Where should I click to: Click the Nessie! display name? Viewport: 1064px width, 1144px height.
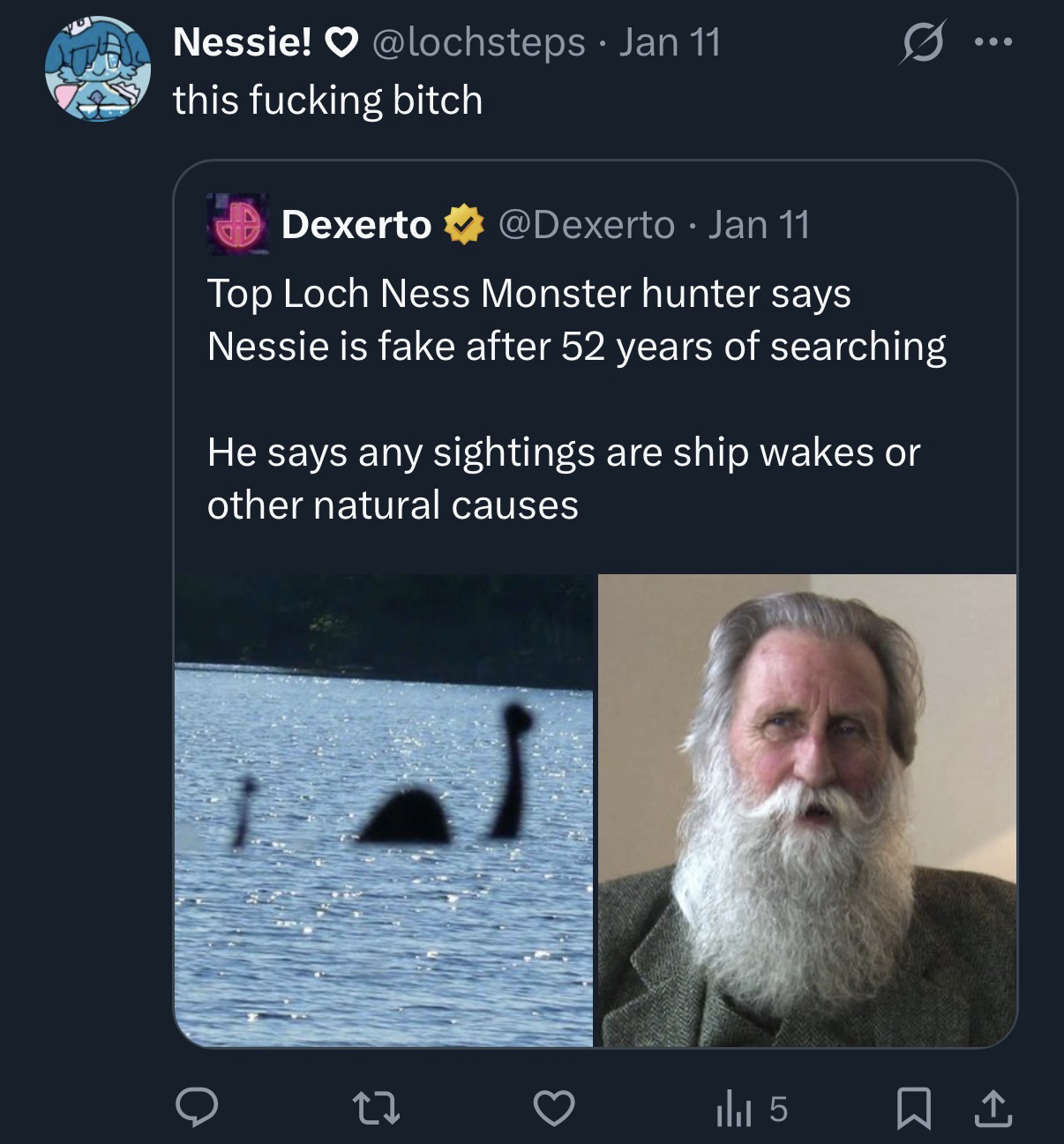(242, 42)
